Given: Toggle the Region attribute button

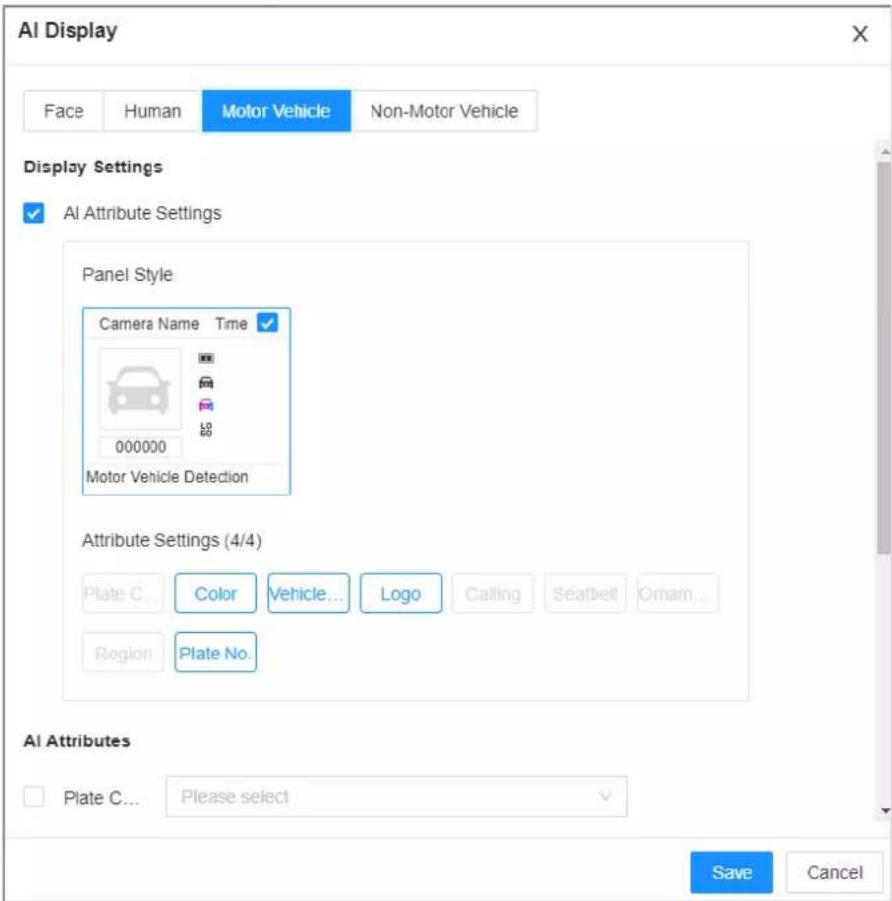Looking at the screenshot, I should pyautogui.click(x=123, y=653).
